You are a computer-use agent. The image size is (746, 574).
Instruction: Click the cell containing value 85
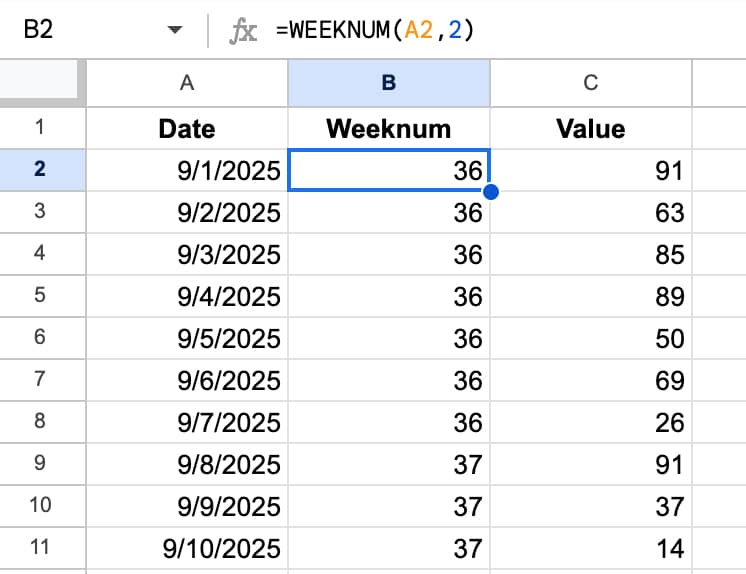click(590, 254)
